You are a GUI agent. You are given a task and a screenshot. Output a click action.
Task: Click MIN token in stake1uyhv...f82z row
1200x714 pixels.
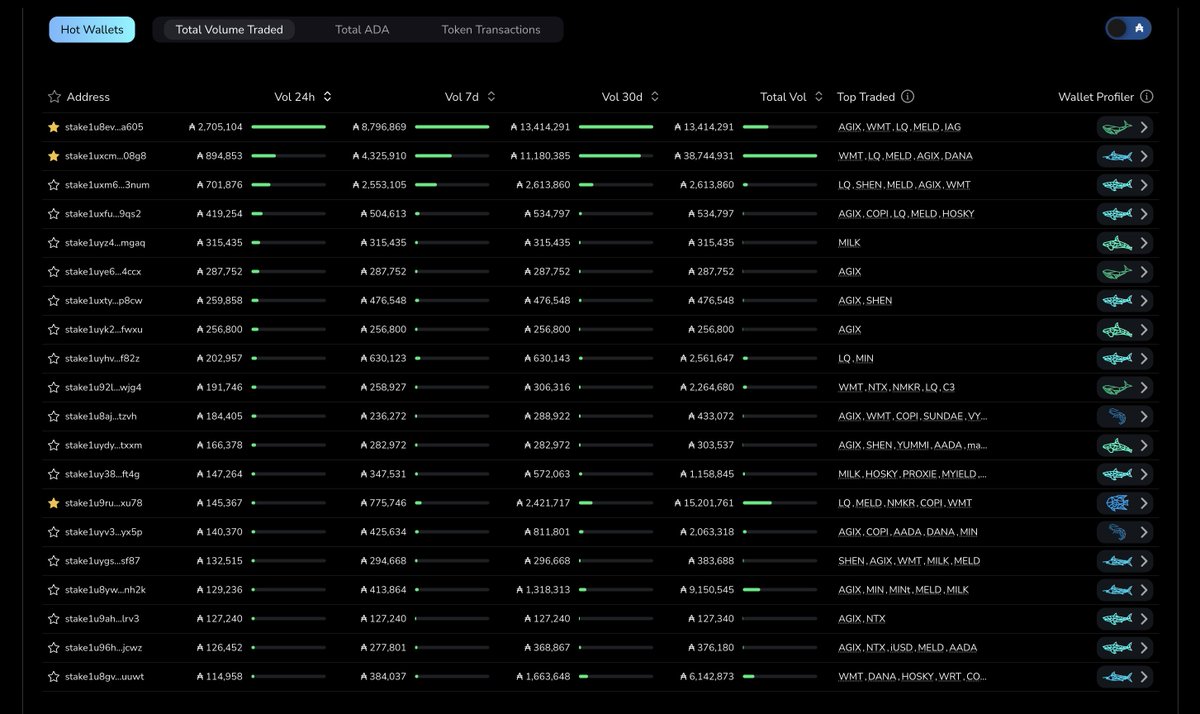click(864, 358)
